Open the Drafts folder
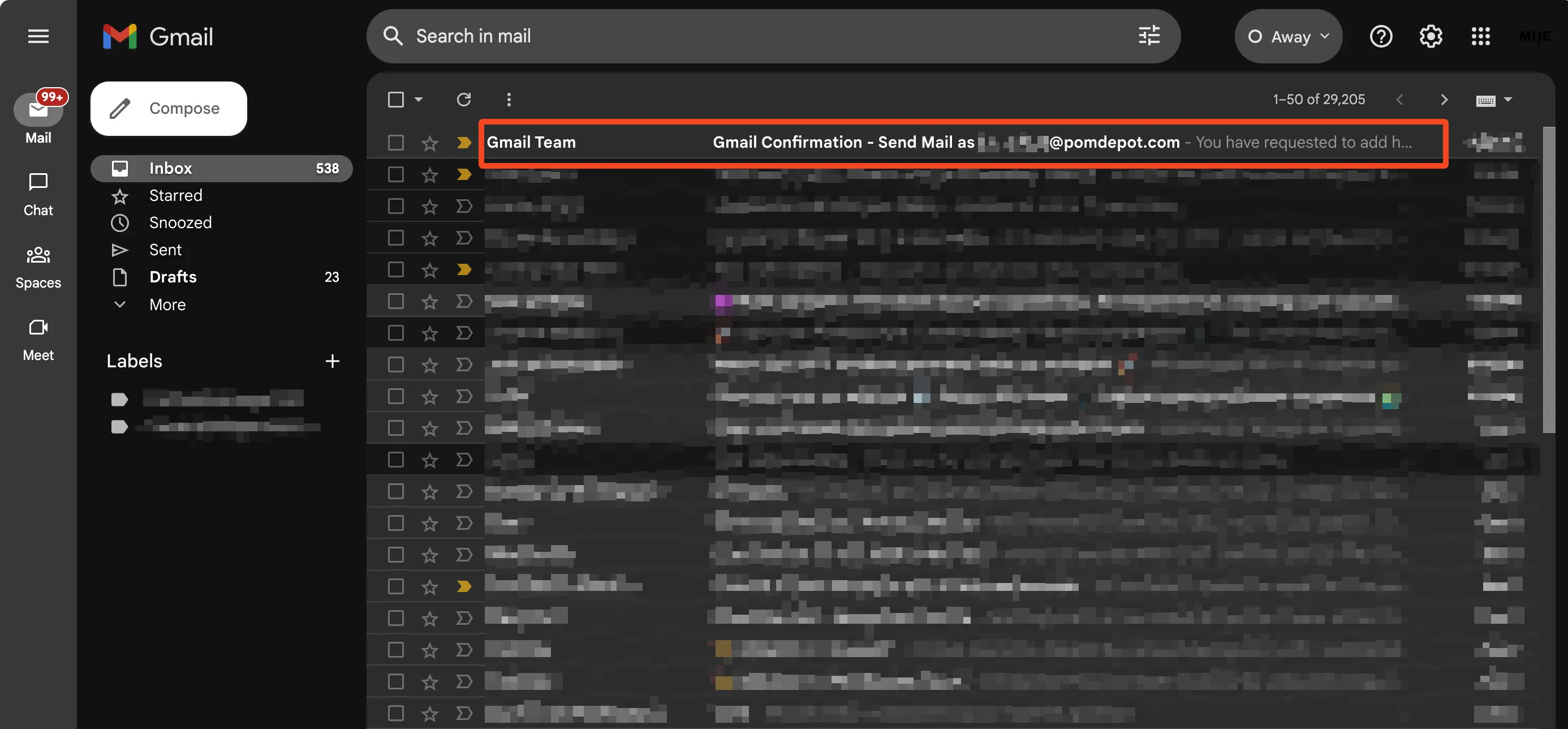The height and width of the screenshot is (729, 1568). (222, 277)
